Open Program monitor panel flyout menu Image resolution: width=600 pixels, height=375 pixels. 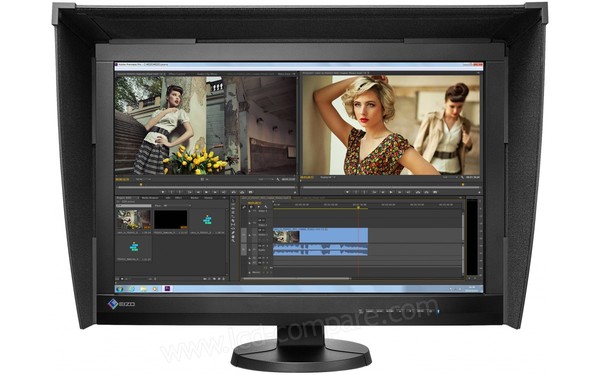(479, 73)
